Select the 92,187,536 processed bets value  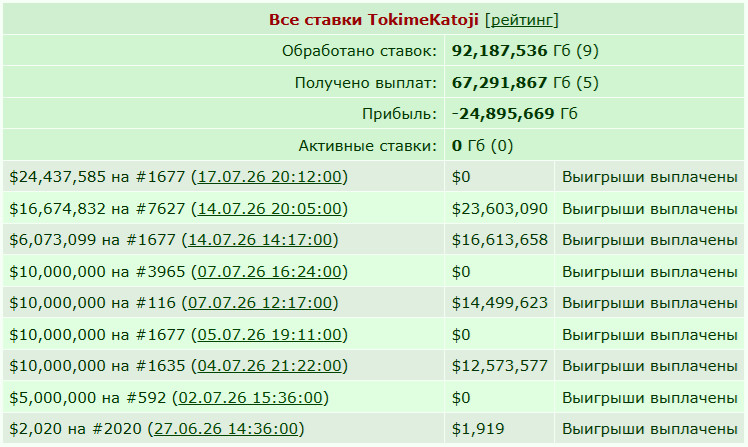tap(499, 51)
